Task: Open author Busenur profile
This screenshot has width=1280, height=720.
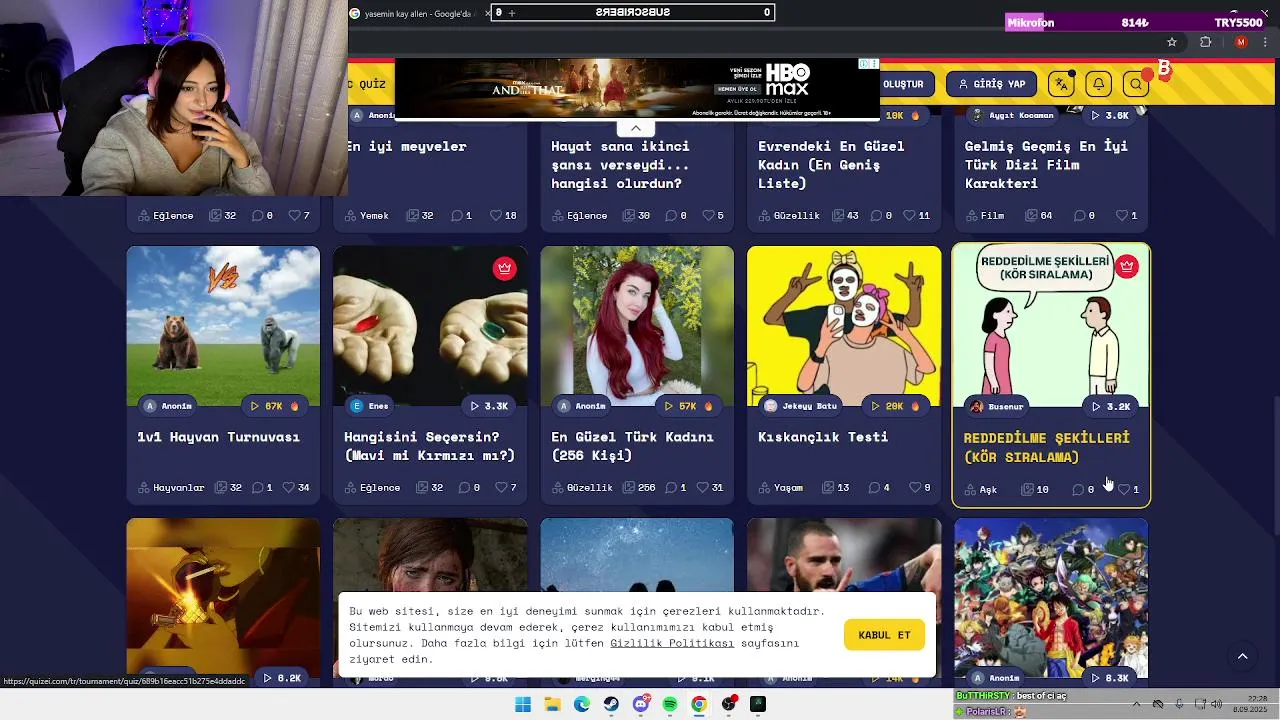Action: pyautogui.click(x=996, y=406)
